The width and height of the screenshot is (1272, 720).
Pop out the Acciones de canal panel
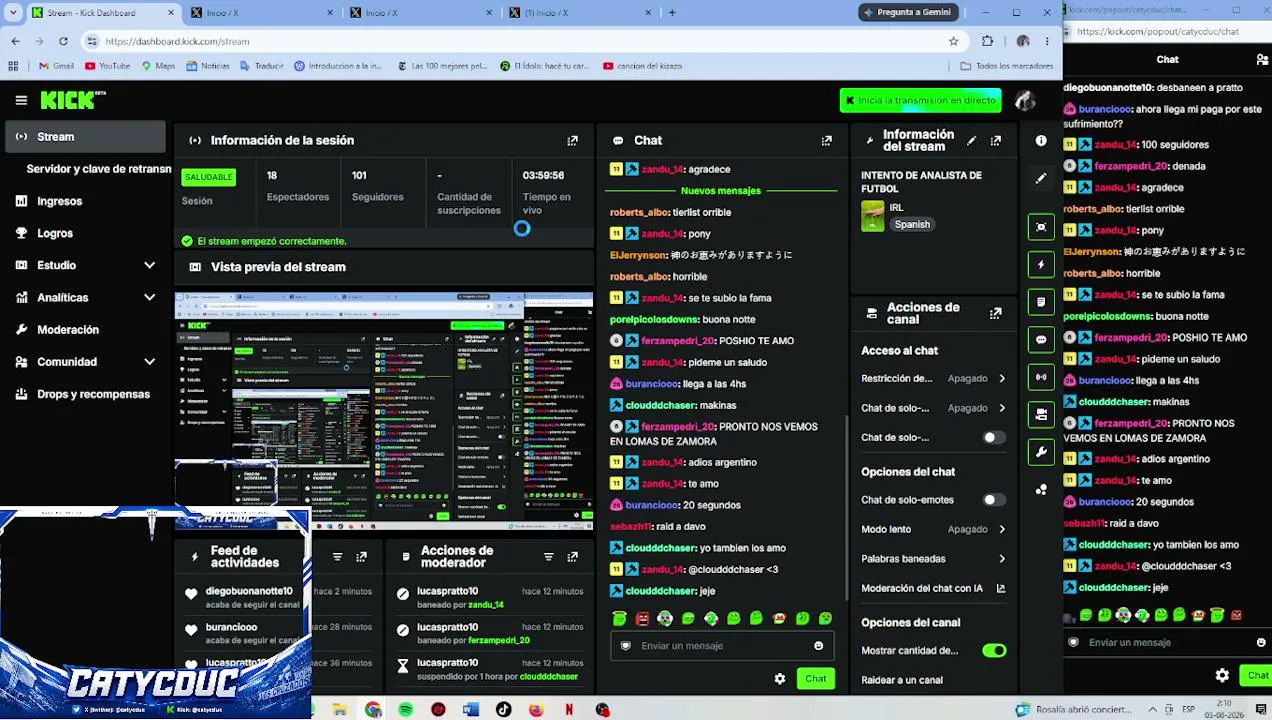tap(995, 313)
